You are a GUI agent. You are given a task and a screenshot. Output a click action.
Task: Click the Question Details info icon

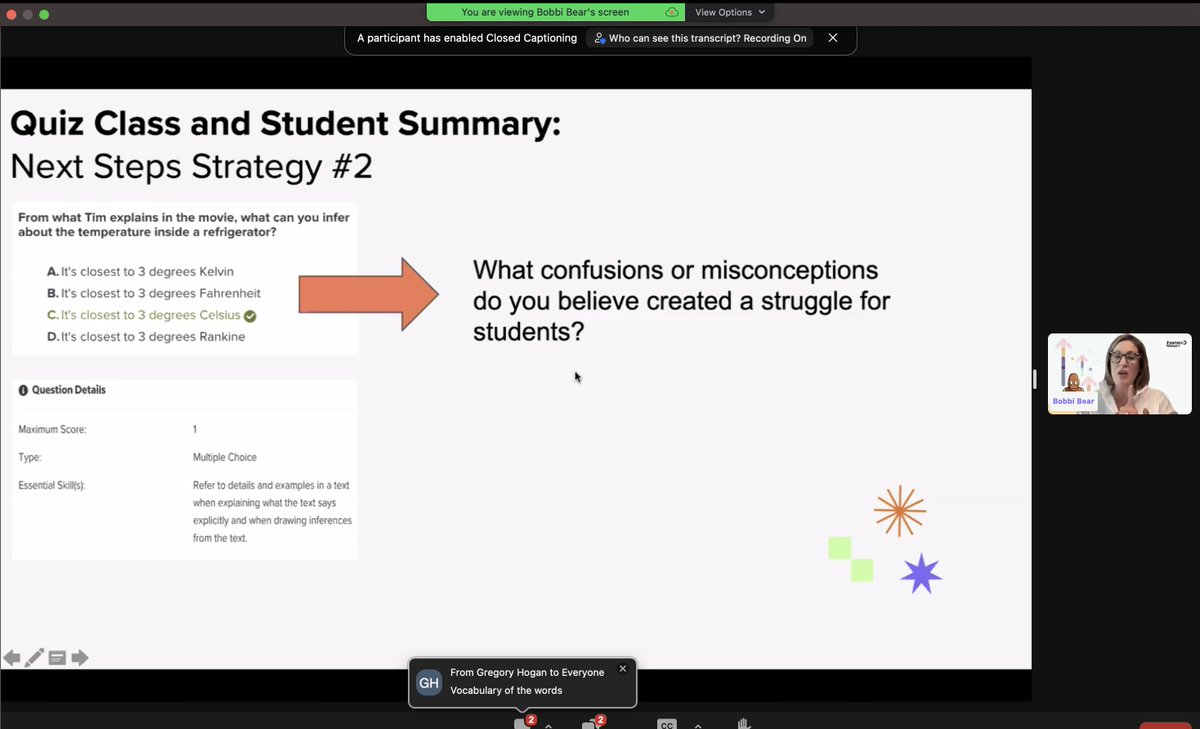pos(24,390)
